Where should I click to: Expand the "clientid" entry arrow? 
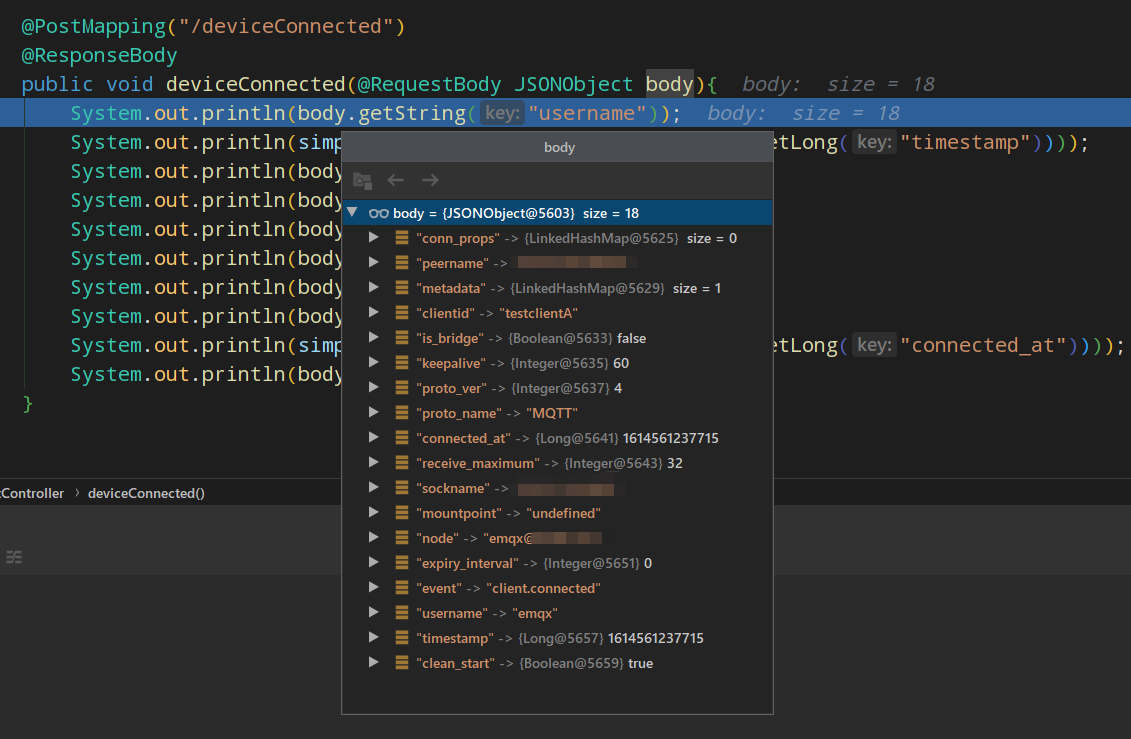374,312
